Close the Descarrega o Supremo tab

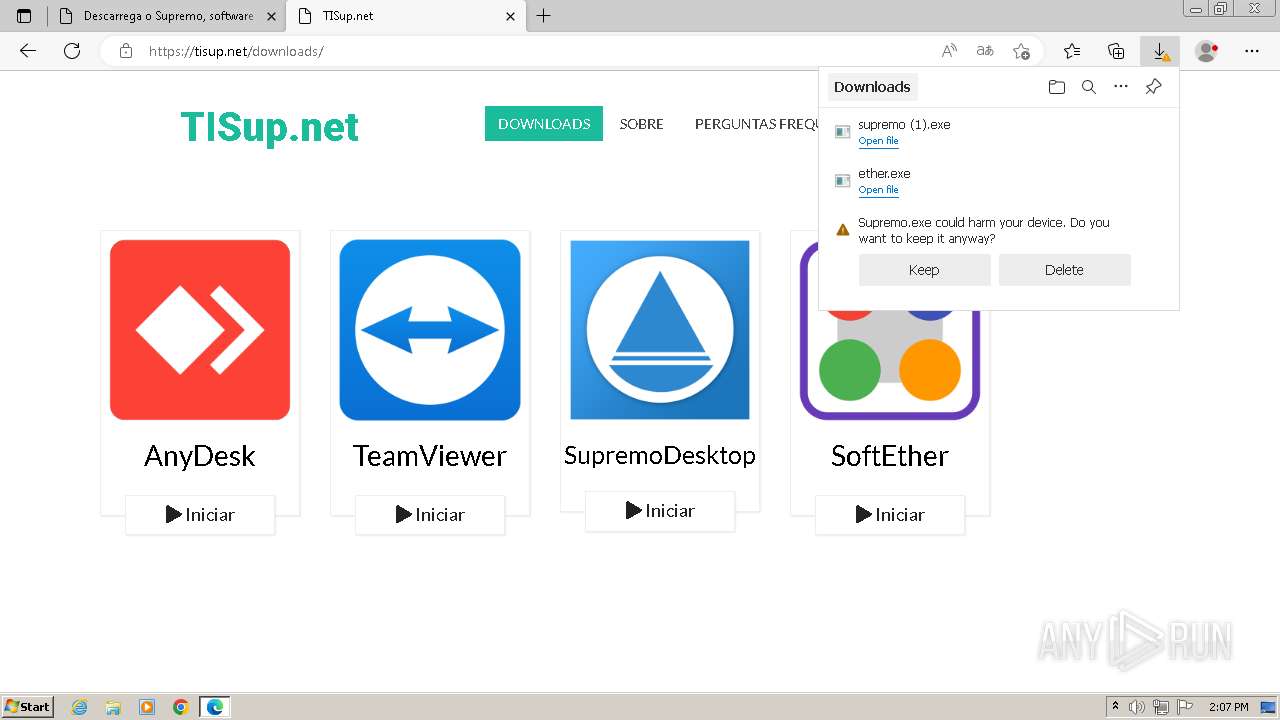[271, 16]
